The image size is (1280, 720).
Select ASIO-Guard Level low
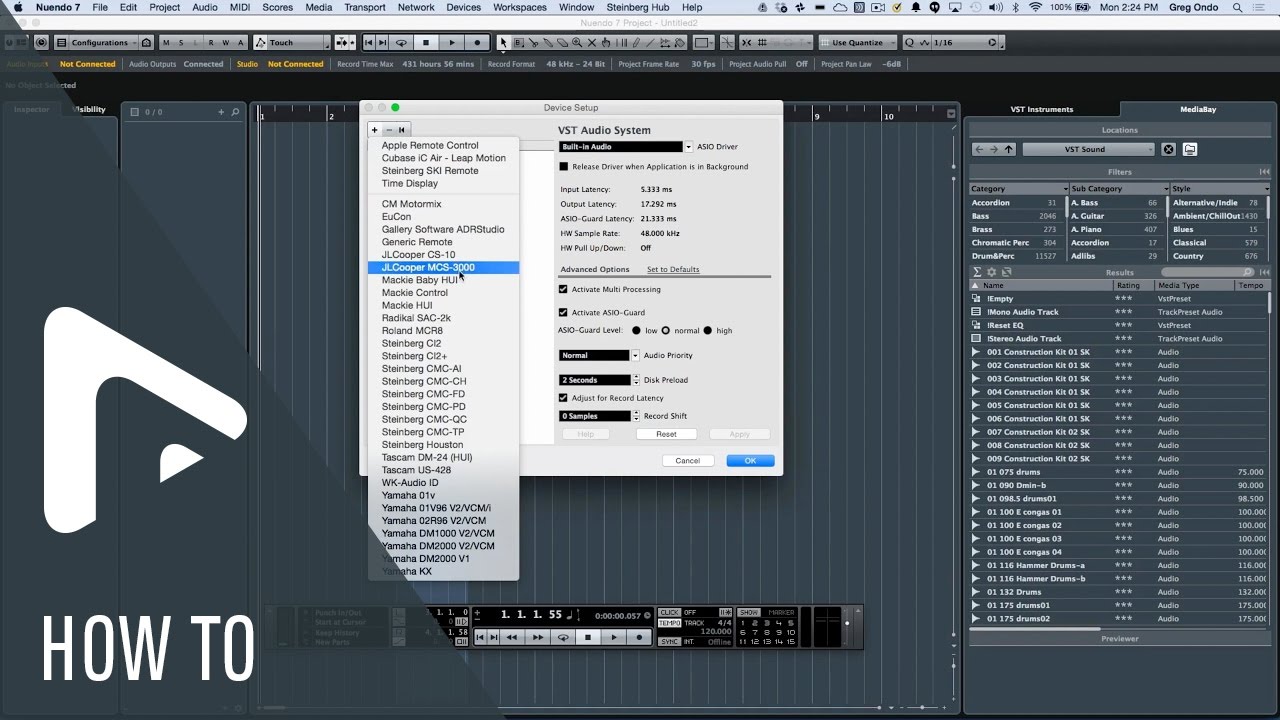(x=636, y=330)
